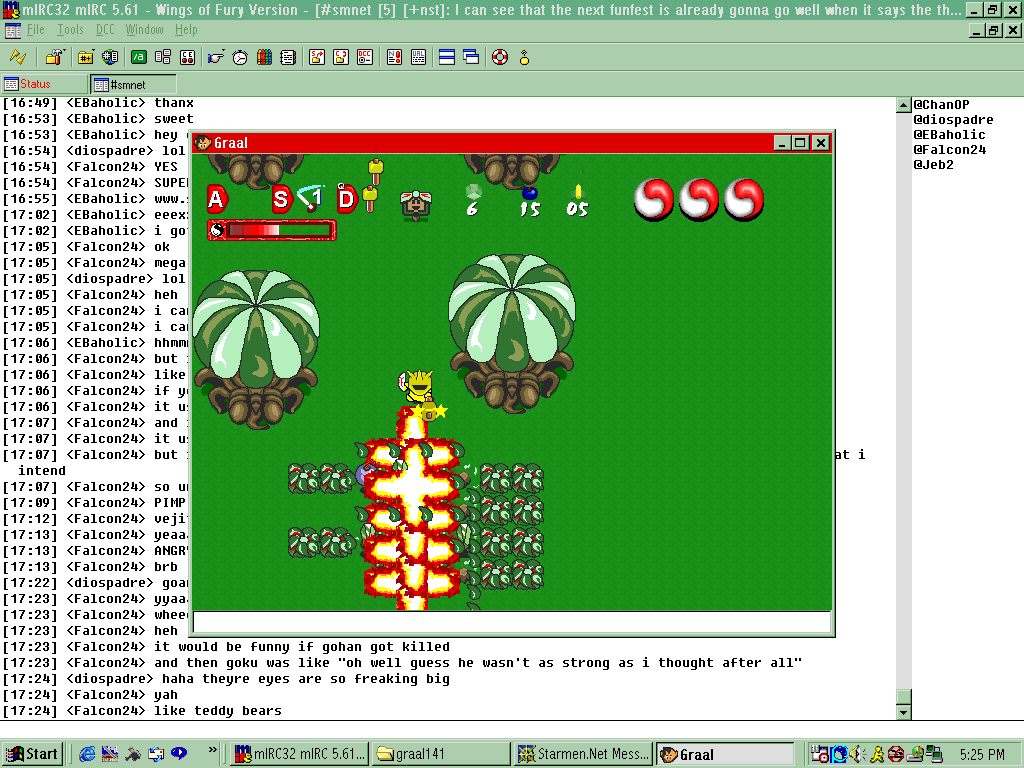Open the Aliases editor (/a icon)
Viewport: 1024px width, 768px height.
click(x=138, y=57)
